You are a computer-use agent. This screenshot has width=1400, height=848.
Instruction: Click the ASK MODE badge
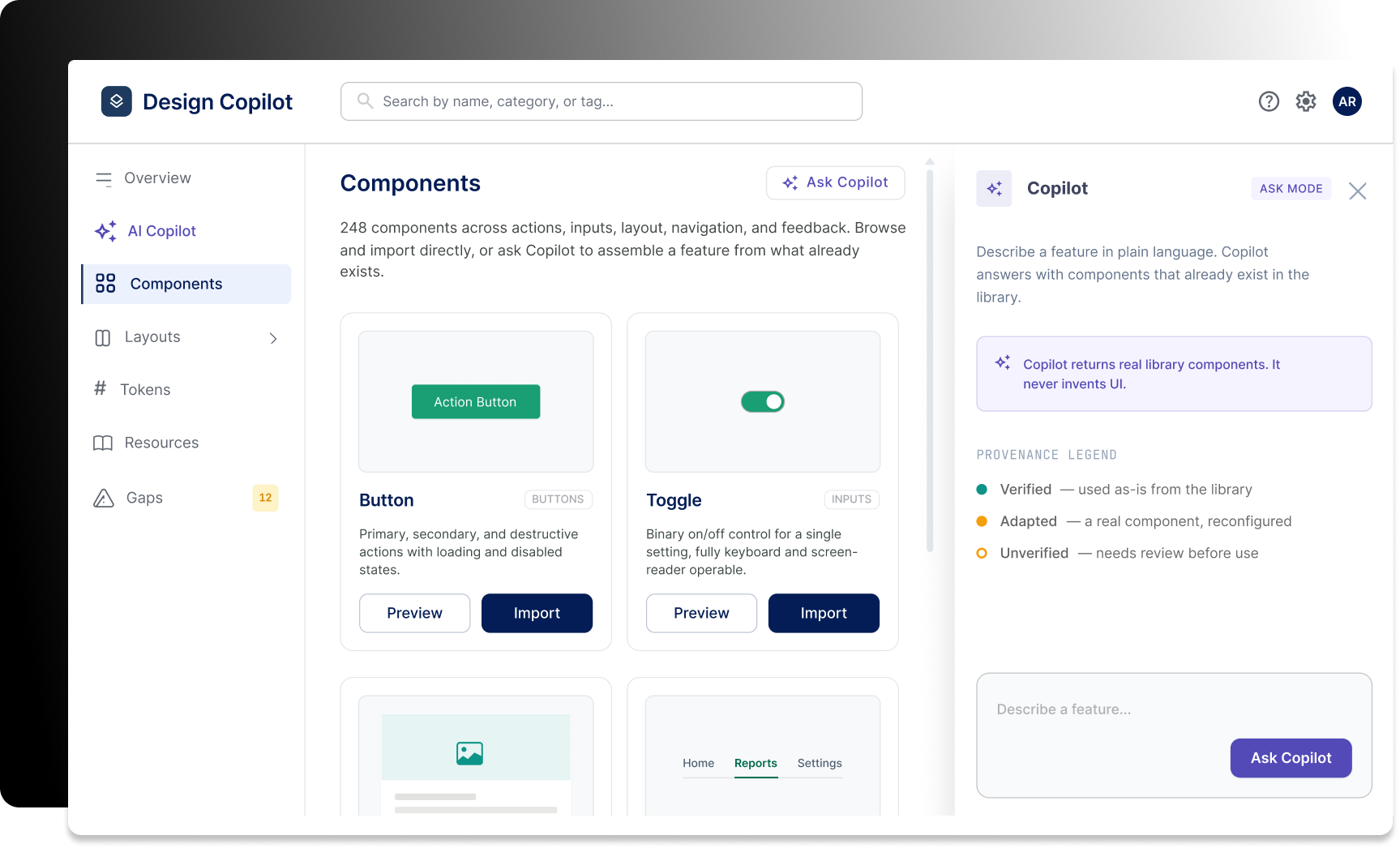pyautogui.click(x=1291, y=188)
